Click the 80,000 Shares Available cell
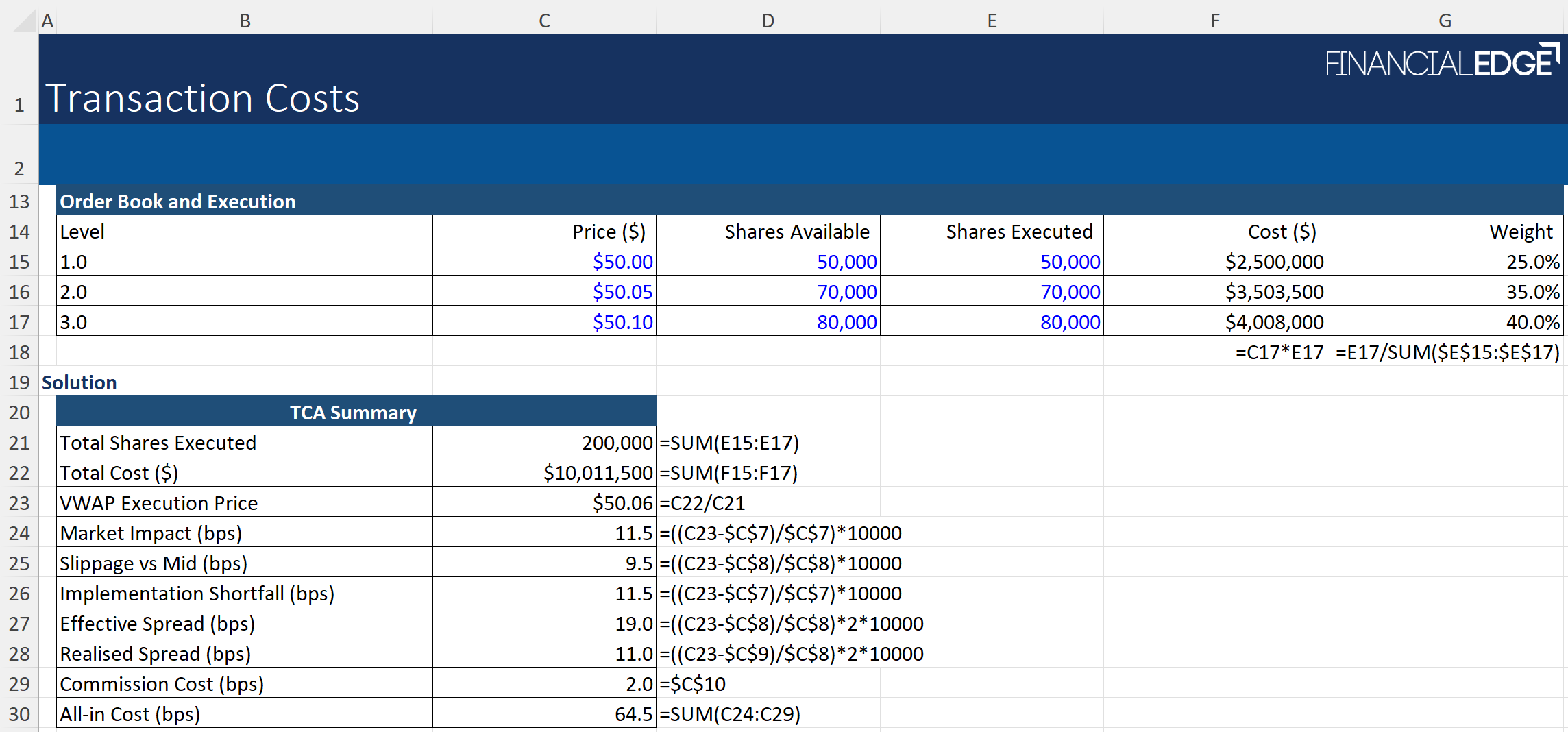The width and height of the screenshot is (1568, 732). coord(846,322)
